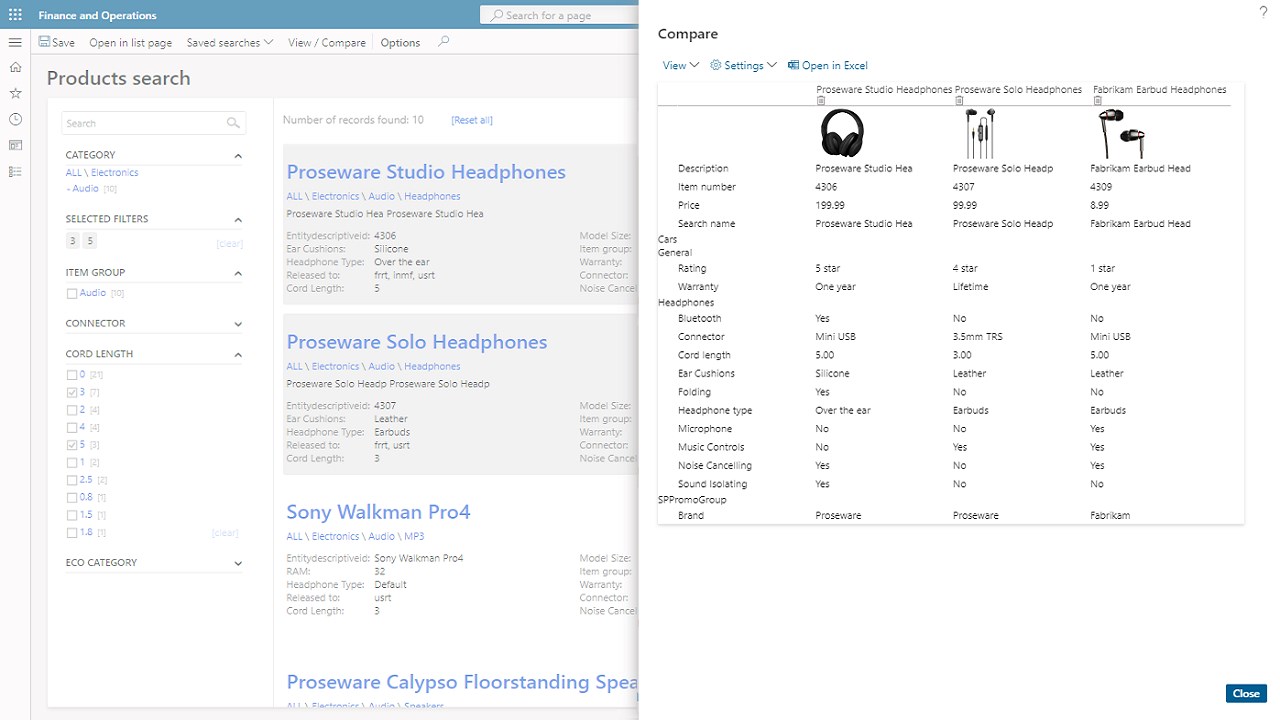Image resolution: width=1280 pixels, height=720 pixels.
Task: Remove selected filter tag 5
Action: coord(90,241)
